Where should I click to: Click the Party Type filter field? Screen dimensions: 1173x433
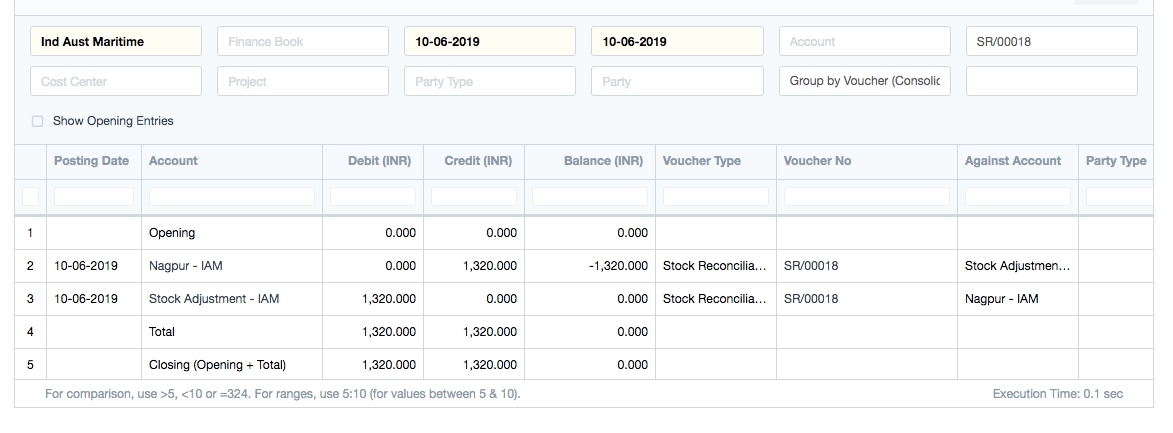tap(489, 81)
